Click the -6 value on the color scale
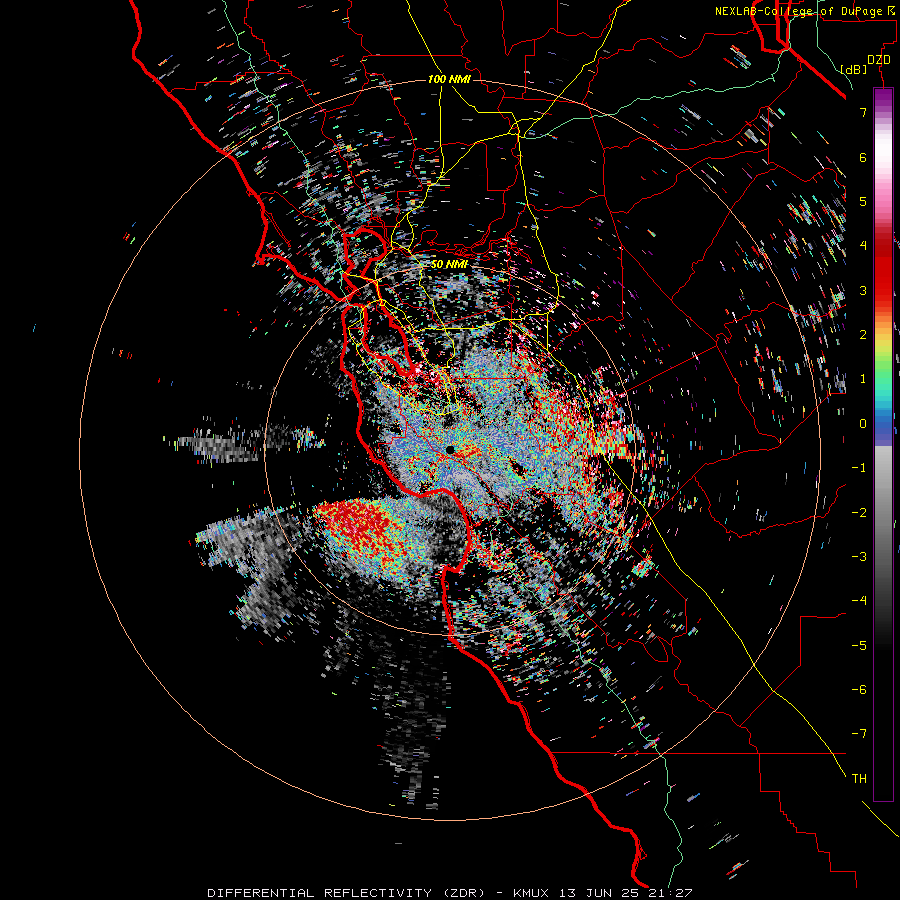 pos(859,689)
